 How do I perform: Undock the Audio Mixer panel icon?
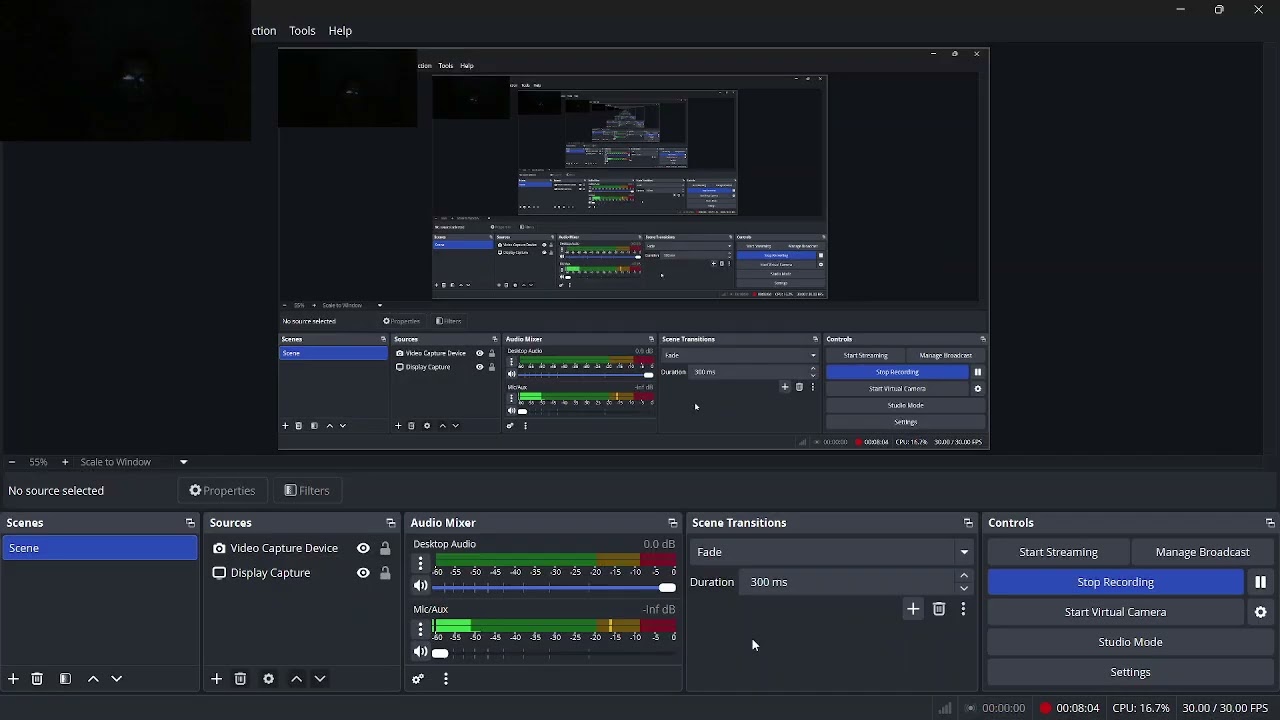673,523
